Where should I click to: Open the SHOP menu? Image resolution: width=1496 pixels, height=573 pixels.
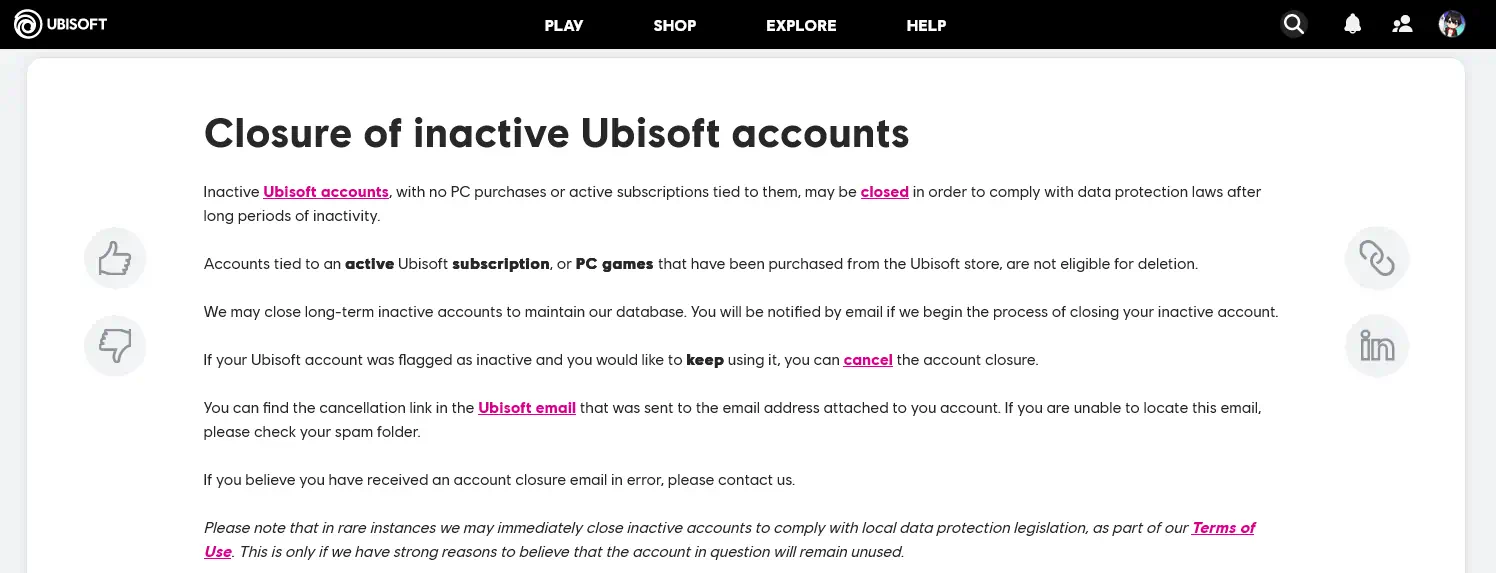[x=675, y=25]
